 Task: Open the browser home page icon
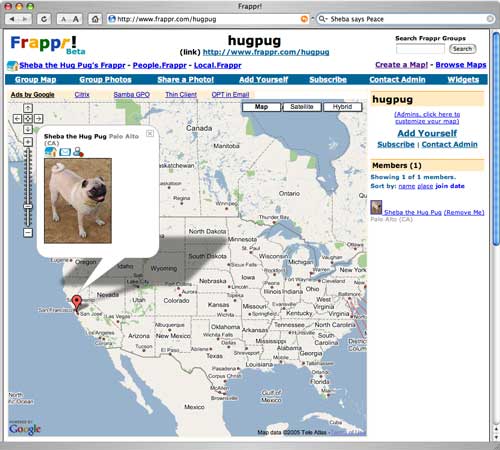click(x=95, y=19)
